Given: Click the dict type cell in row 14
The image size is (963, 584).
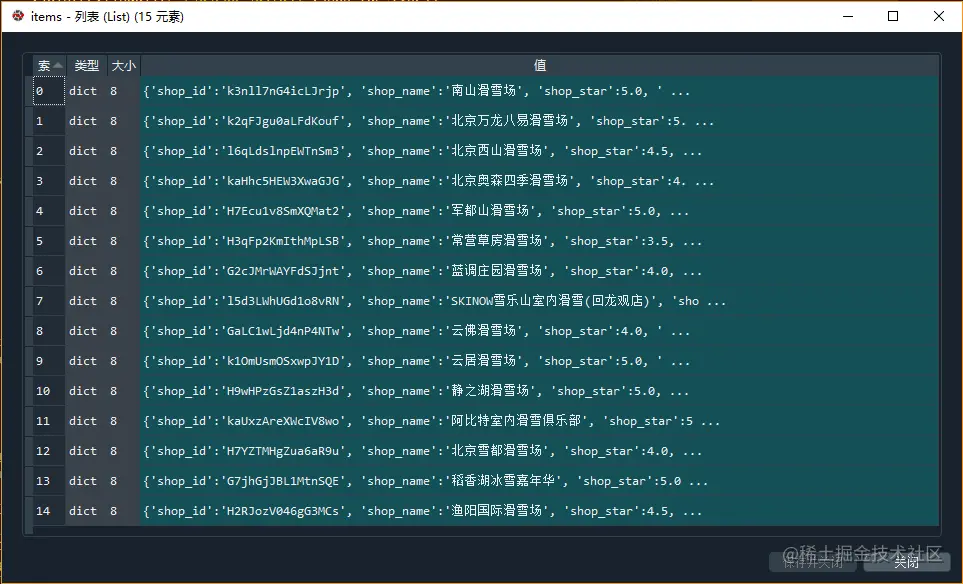Looking at the screenshot, I should (87, 511).
